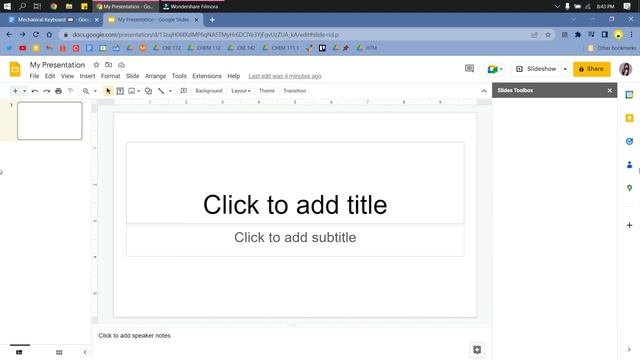Open the Slide menu

133,76
